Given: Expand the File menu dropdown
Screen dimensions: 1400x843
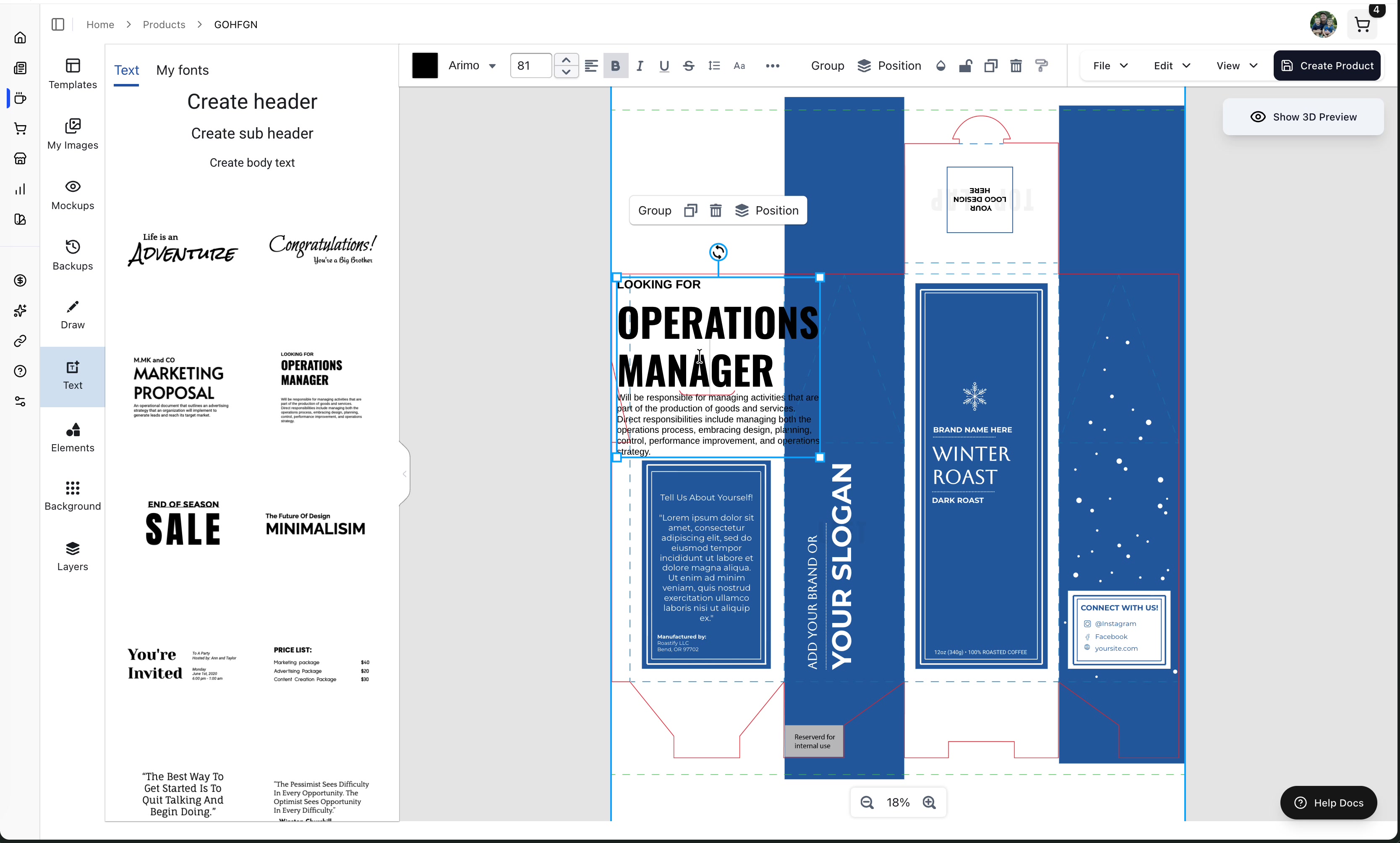Looking at the screenshot, I should [1110, 66].
